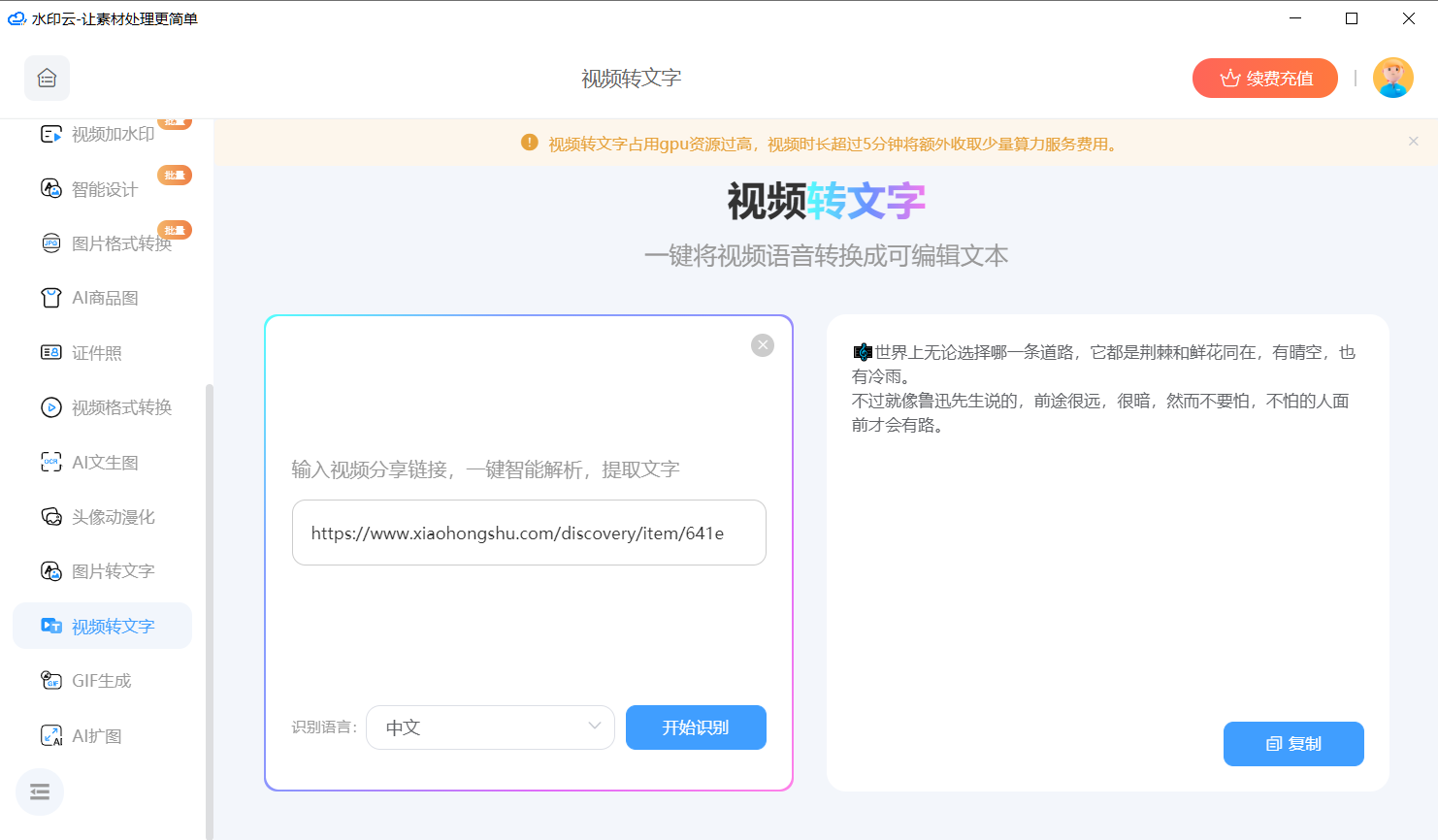
Task: Expand language list via chevron arrow
Action: pos(595,727)
